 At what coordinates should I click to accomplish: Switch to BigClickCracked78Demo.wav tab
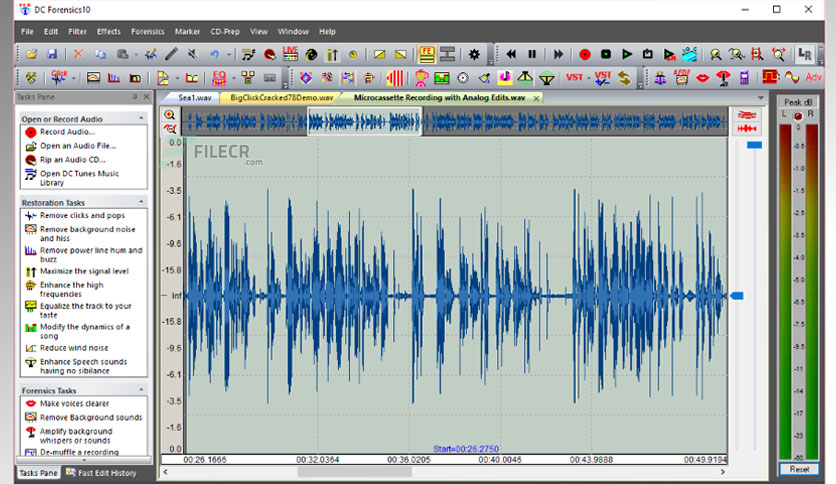point(282,98)
